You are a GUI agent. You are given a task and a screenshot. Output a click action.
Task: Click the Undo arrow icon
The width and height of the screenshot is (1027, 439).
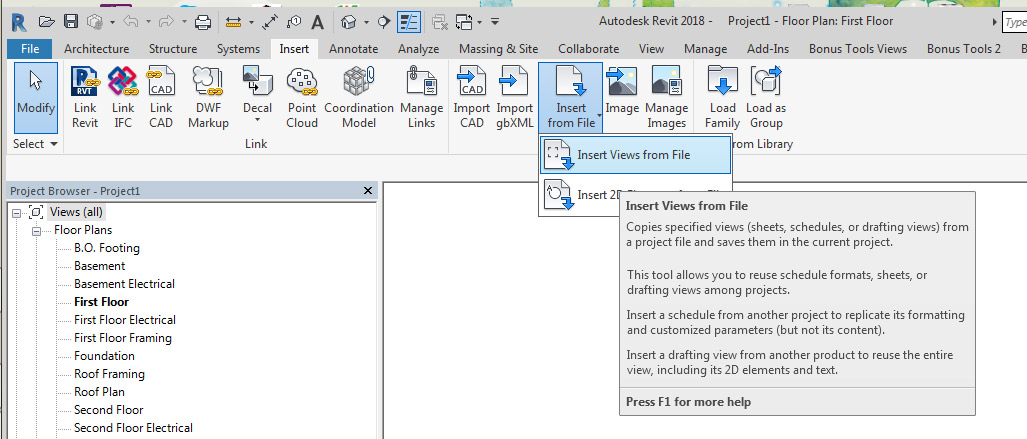coord(130,22)
